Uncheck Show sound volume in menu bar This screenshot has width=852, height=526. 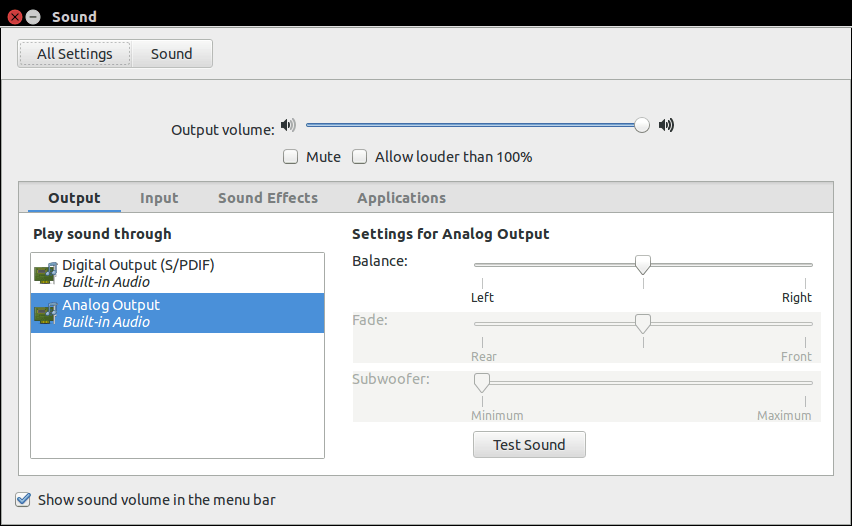23,499
